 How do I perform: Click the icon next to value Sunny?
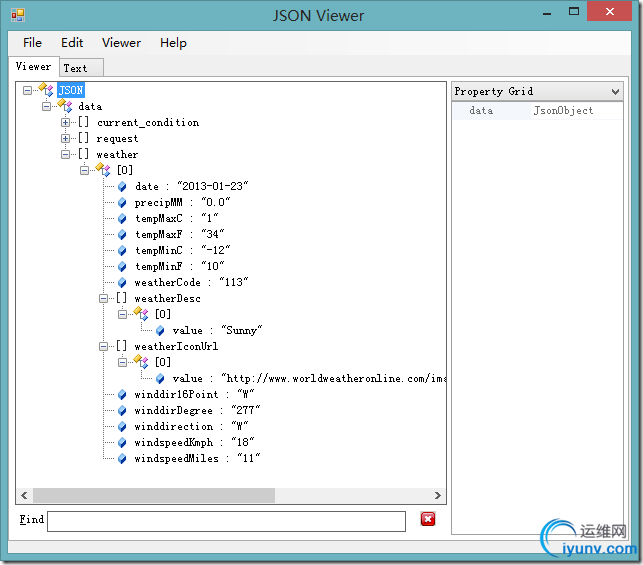pos(160,331)
